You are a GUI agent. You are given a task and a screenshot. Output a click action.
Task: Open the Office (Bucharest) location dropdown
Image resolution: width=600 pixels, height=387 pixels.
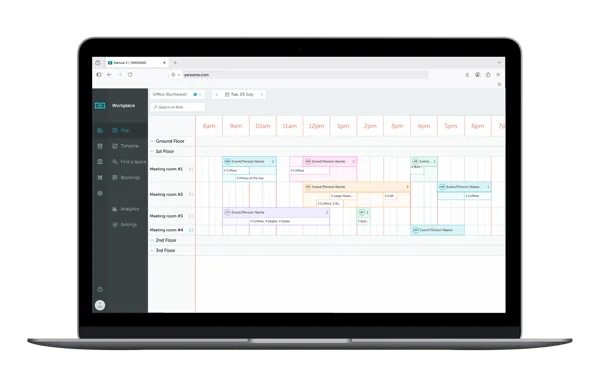177,94
